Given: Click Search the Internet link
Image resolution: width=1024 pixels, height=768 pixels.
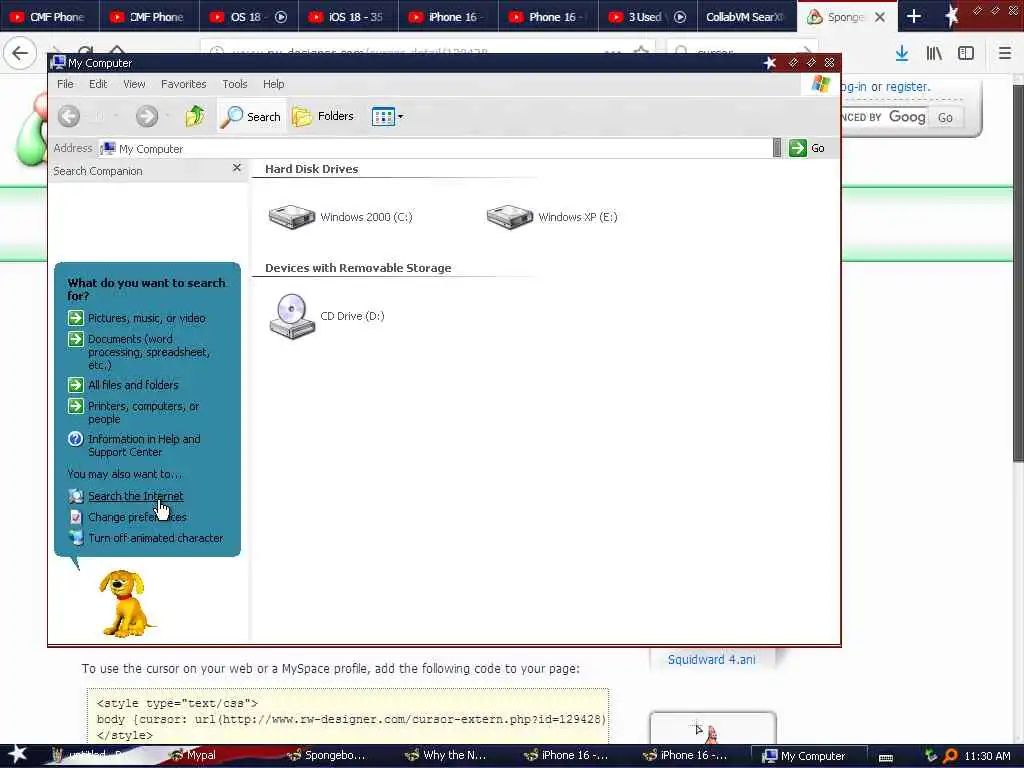Looking at the screenshot, I should point(135,496).
